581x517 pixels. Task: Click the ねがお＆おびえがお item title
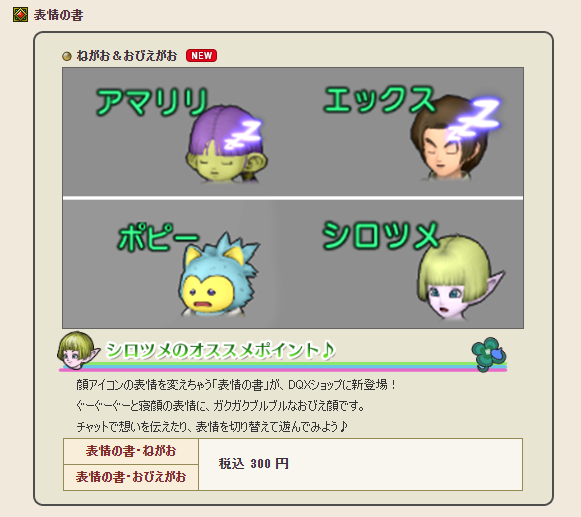[127, 56]
